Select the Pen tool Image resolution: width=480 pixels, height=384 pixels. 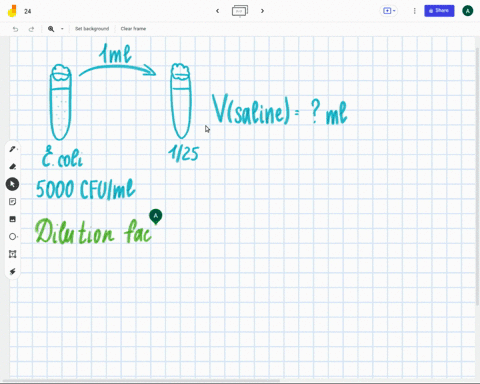tap(13, 149)
